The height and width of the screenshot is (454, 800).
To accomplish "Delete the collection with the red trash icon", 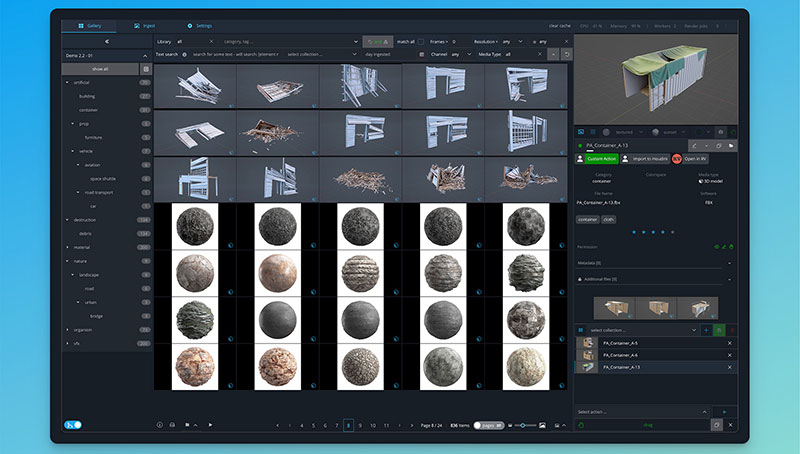I will 731,330.
